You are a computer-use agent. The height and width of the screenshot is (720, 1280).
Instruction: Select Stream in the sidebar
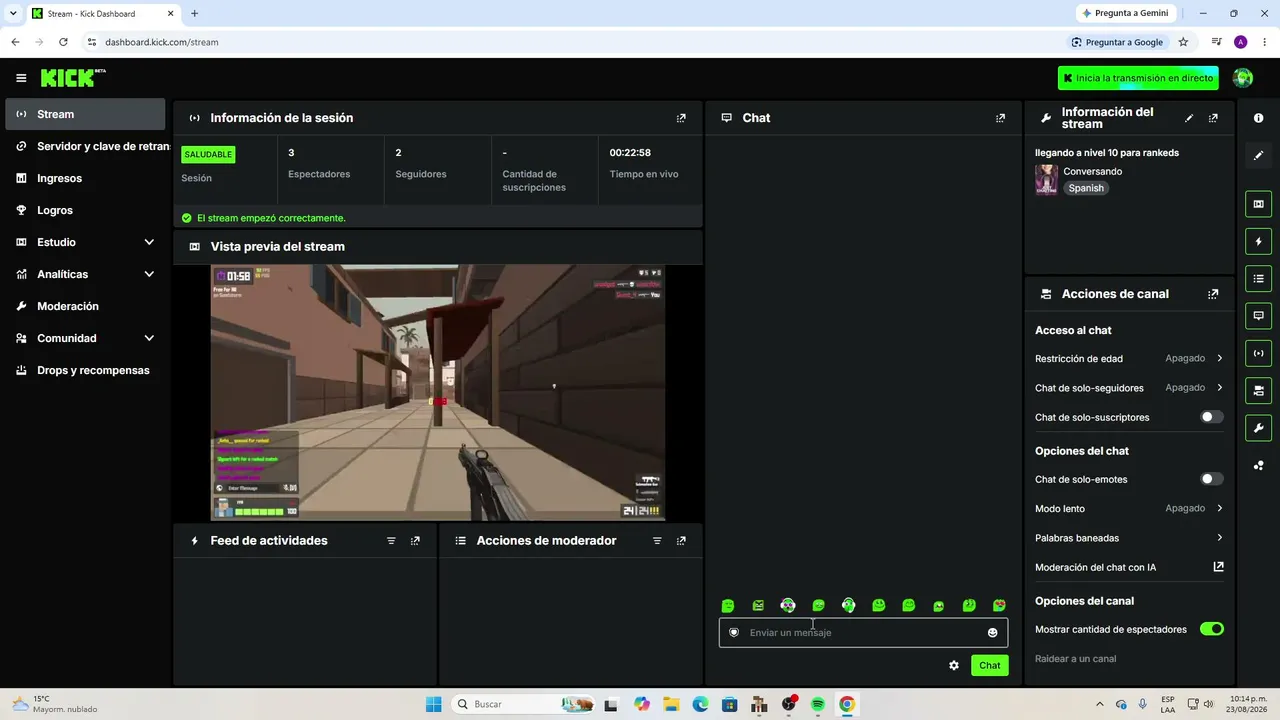(85, 114)
